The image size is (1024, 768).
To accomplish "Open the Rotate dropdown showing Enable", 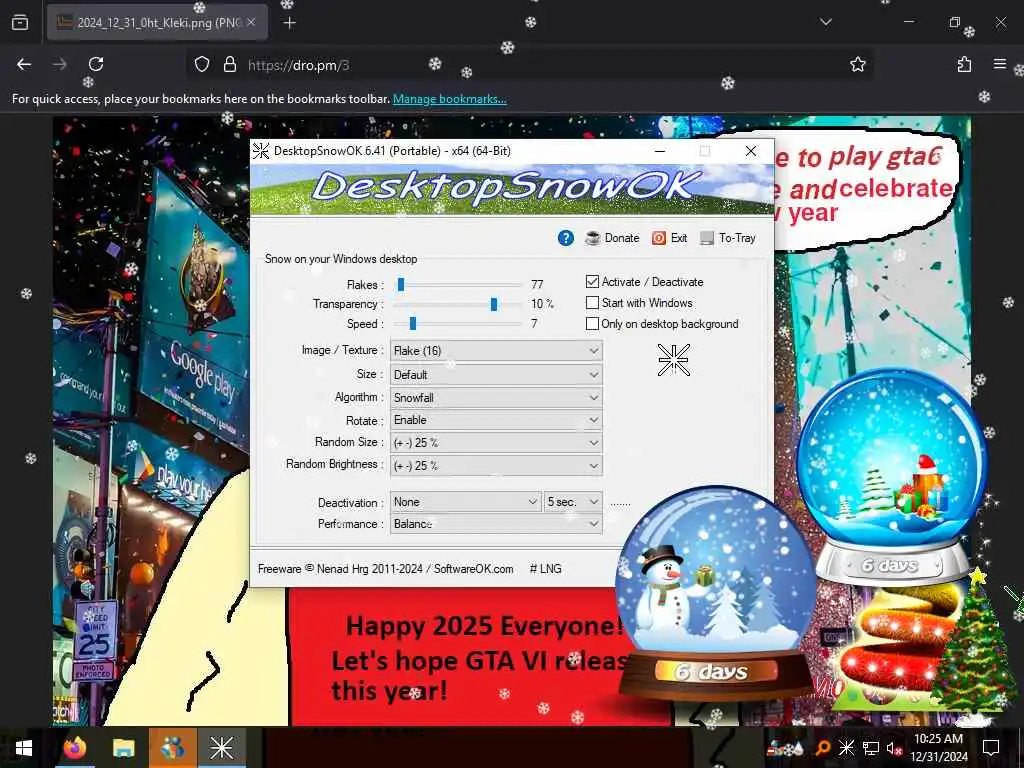I will click(x=496, y=420).
